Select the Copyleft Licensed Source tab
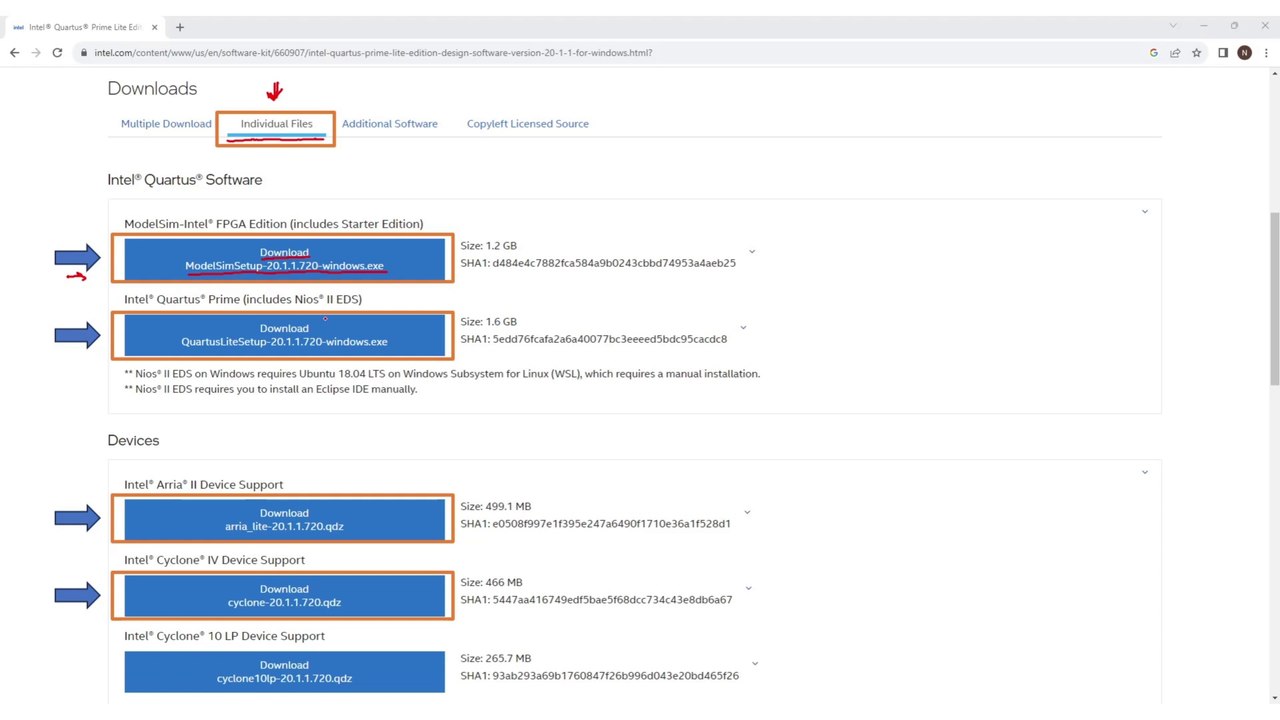1280x720 pixels. pyautogui.click(x=527, y=124)
